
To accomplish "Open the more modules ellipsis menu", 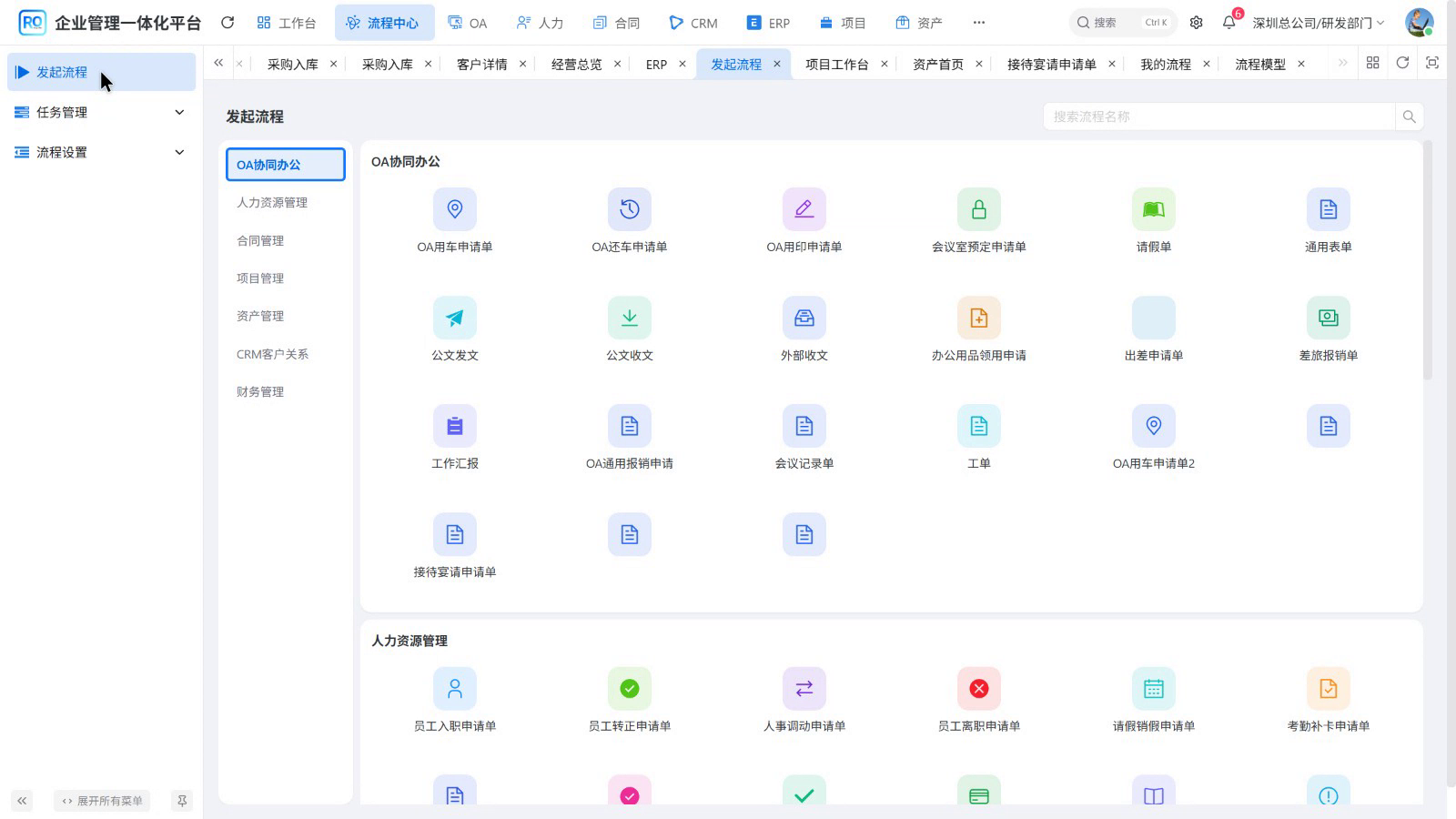I will point(979,23).
